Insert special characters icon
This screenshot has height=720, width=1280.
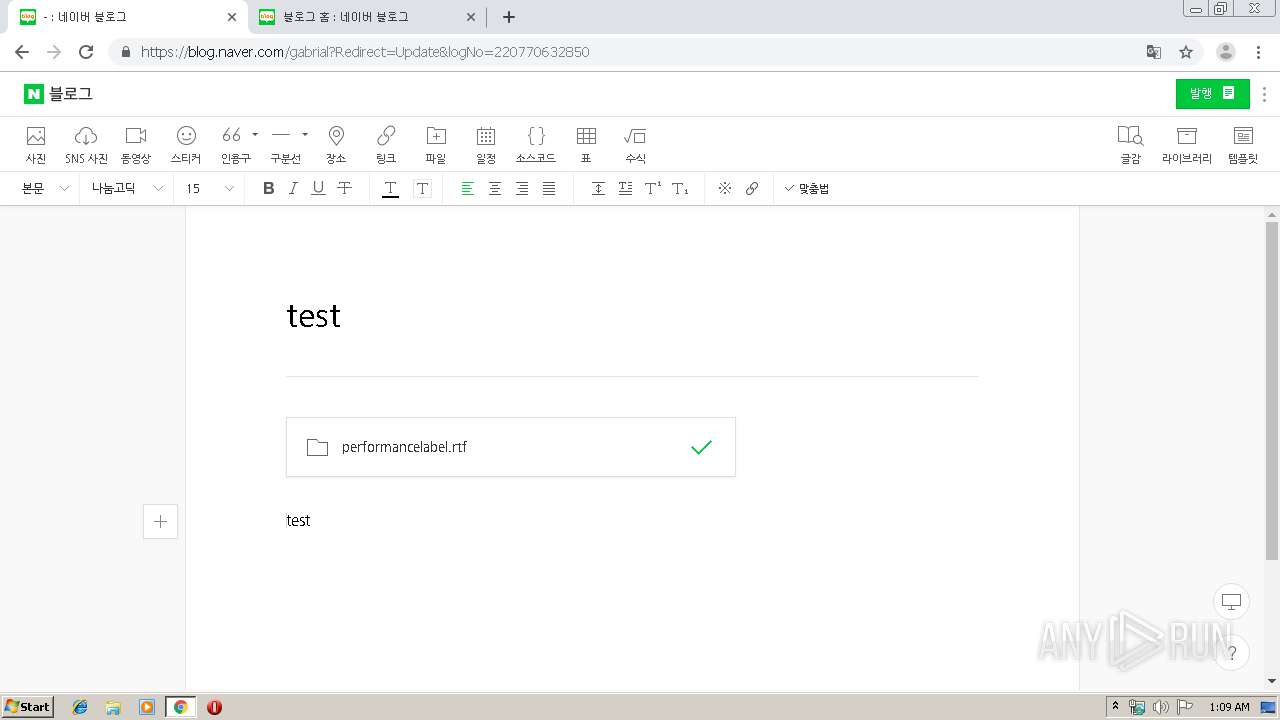click(x=725, y=189)
